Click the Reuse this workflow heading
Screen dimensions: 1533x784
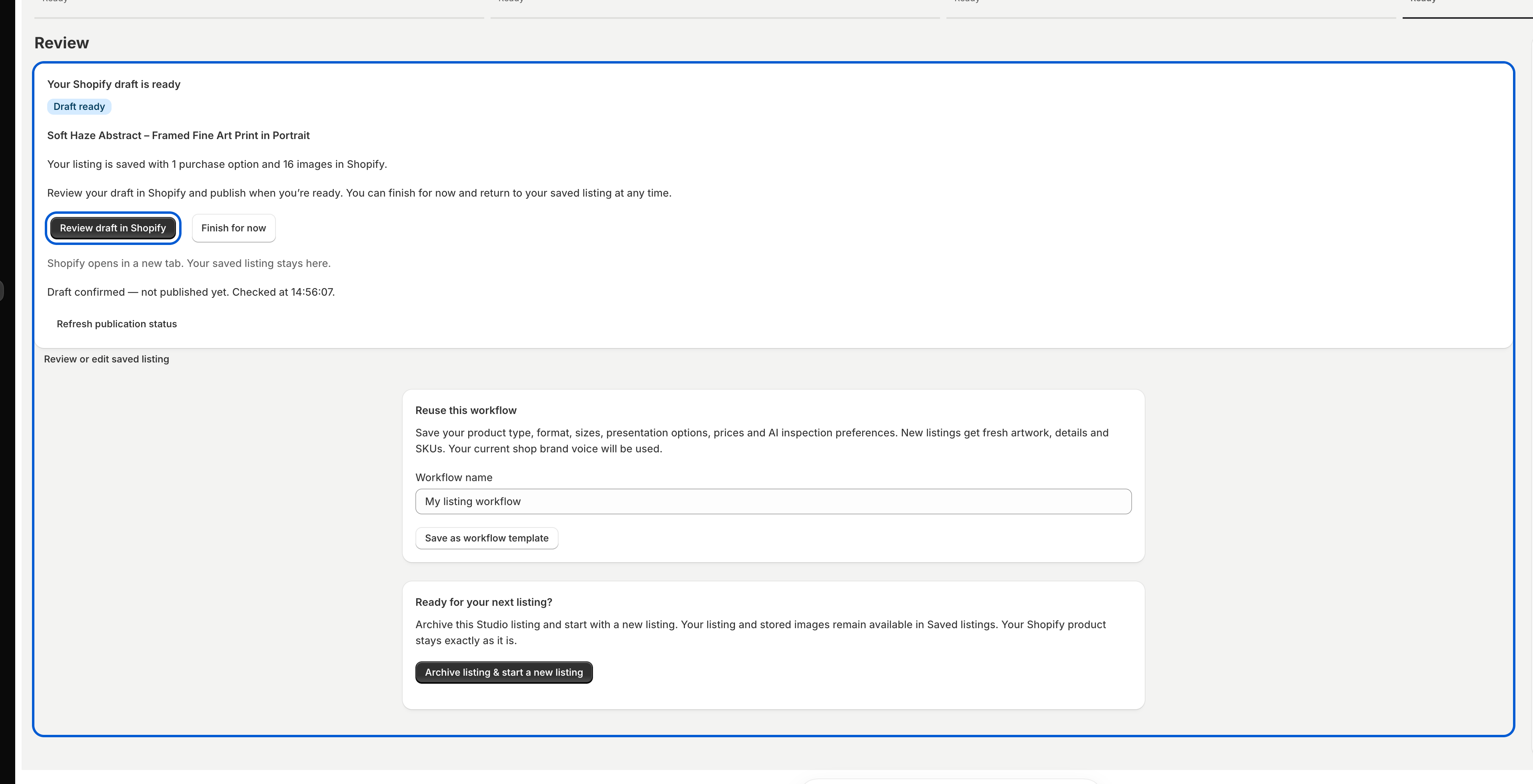click(x=466, y=410)
